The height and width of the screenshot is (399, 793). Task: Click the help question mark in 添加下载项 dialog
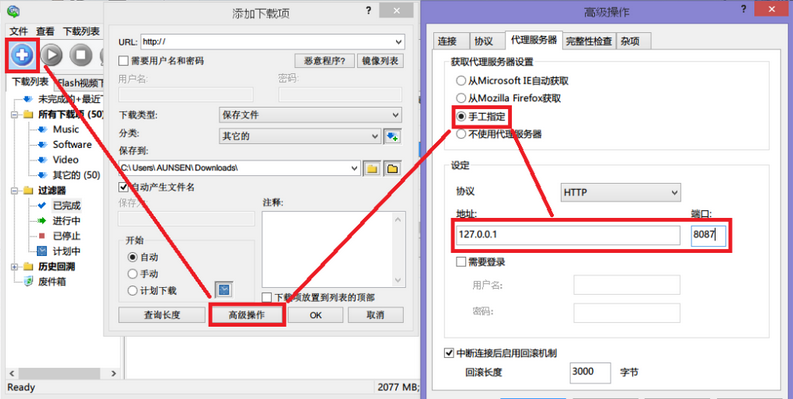pos(369,11)
